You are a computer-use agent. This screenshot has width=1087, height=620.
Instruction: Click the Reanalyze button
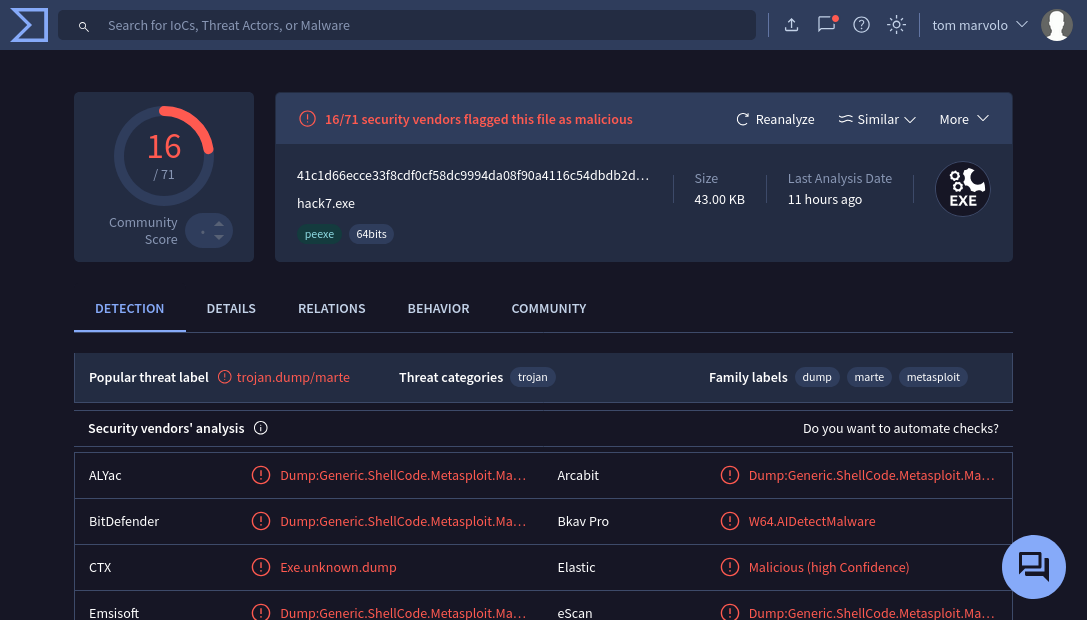tap(775, 119)
